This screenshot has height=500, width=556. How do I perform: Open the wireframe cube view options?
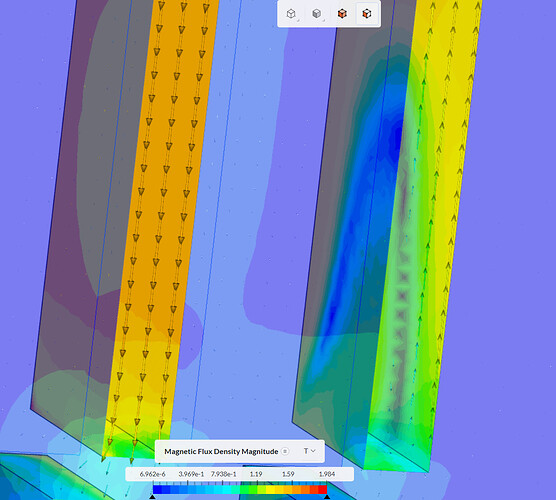291,14
